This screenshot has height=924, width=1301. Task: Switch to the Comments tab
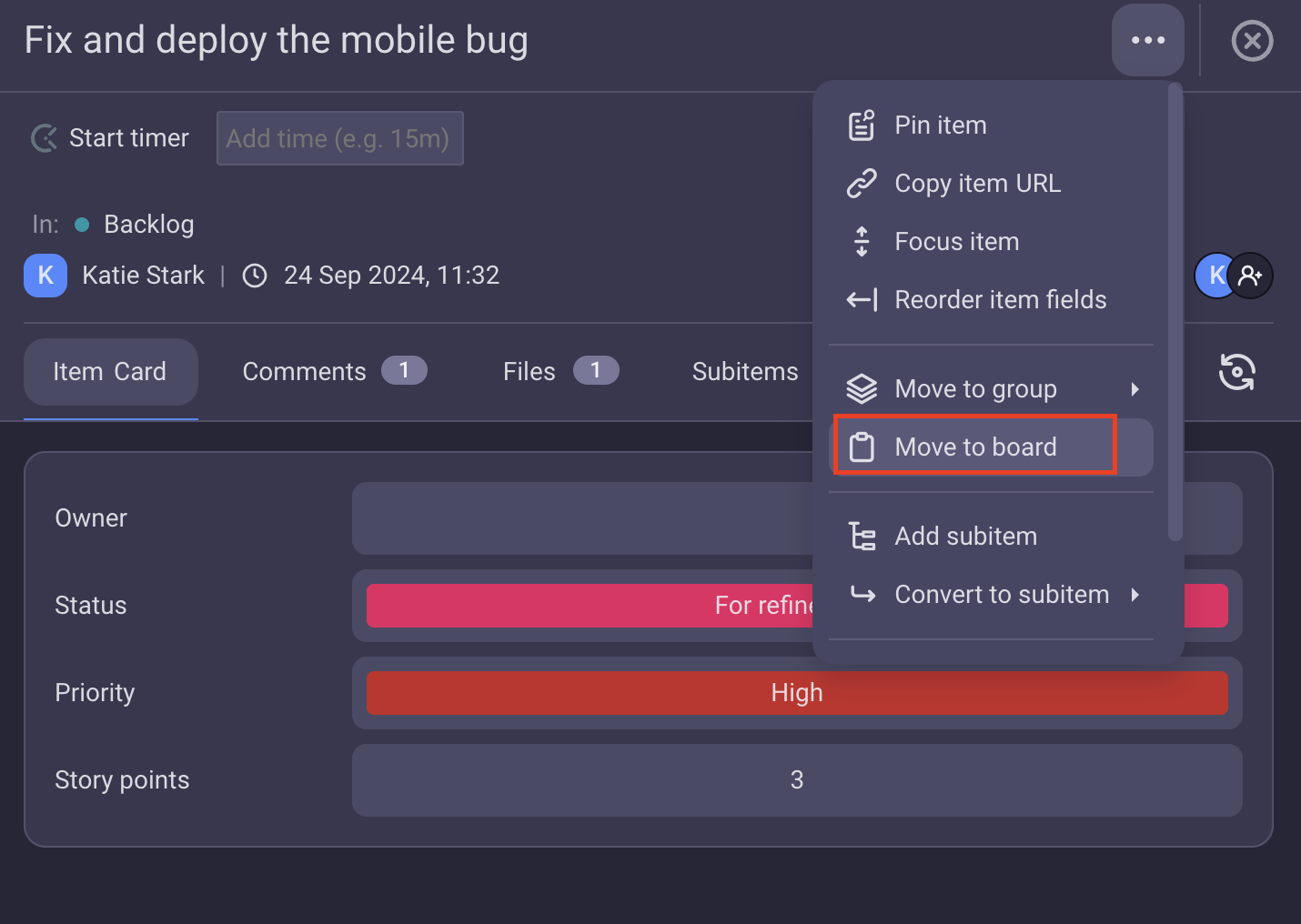tap(334, 372)
